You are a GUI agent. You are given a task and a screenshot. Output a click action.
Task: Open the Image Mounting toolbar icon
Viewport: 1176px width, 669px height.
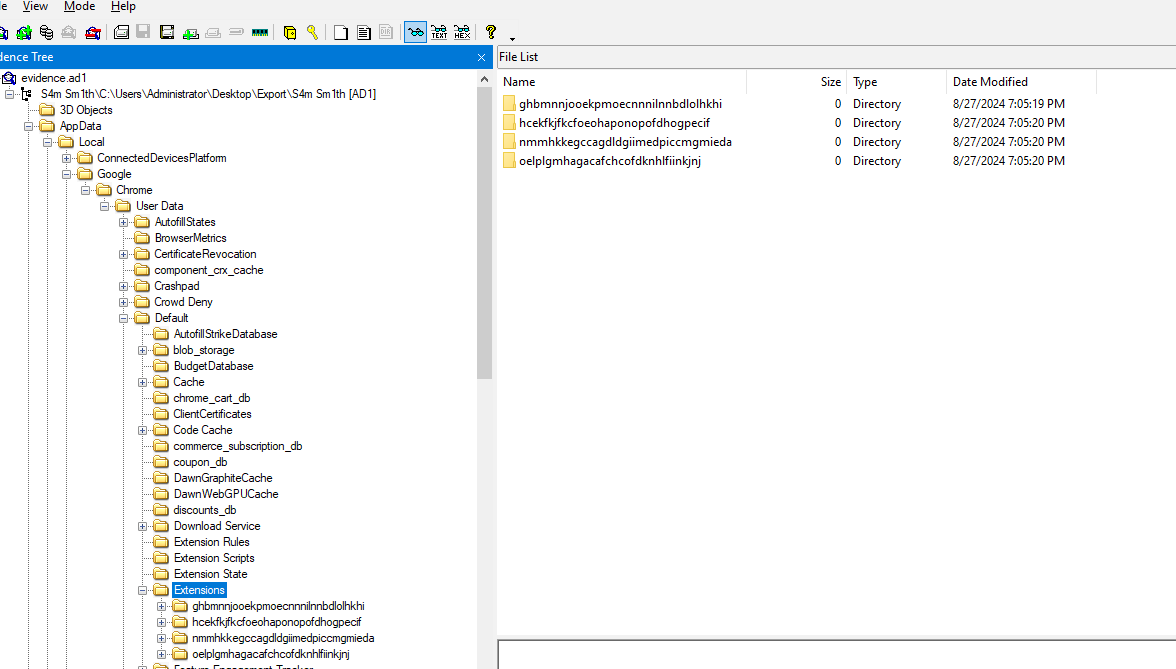[x=46, y=32]
